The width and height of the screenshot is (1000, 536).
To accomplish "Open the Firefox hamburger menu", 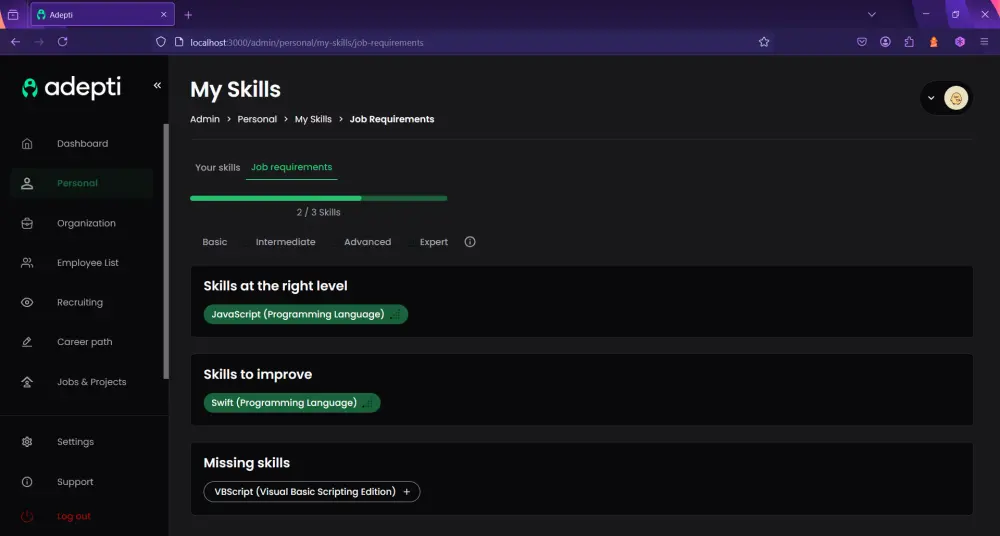I will click(x=985, y=42).
